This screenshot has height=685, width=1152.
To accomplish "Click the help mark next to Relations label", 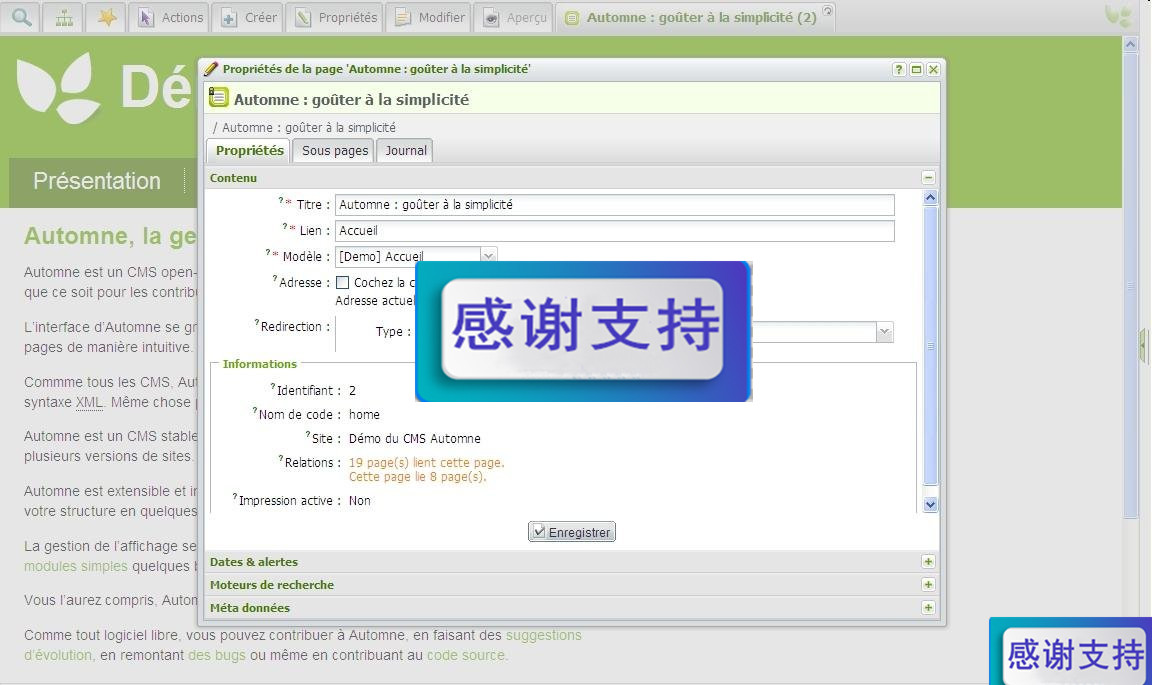I will 281,459.
